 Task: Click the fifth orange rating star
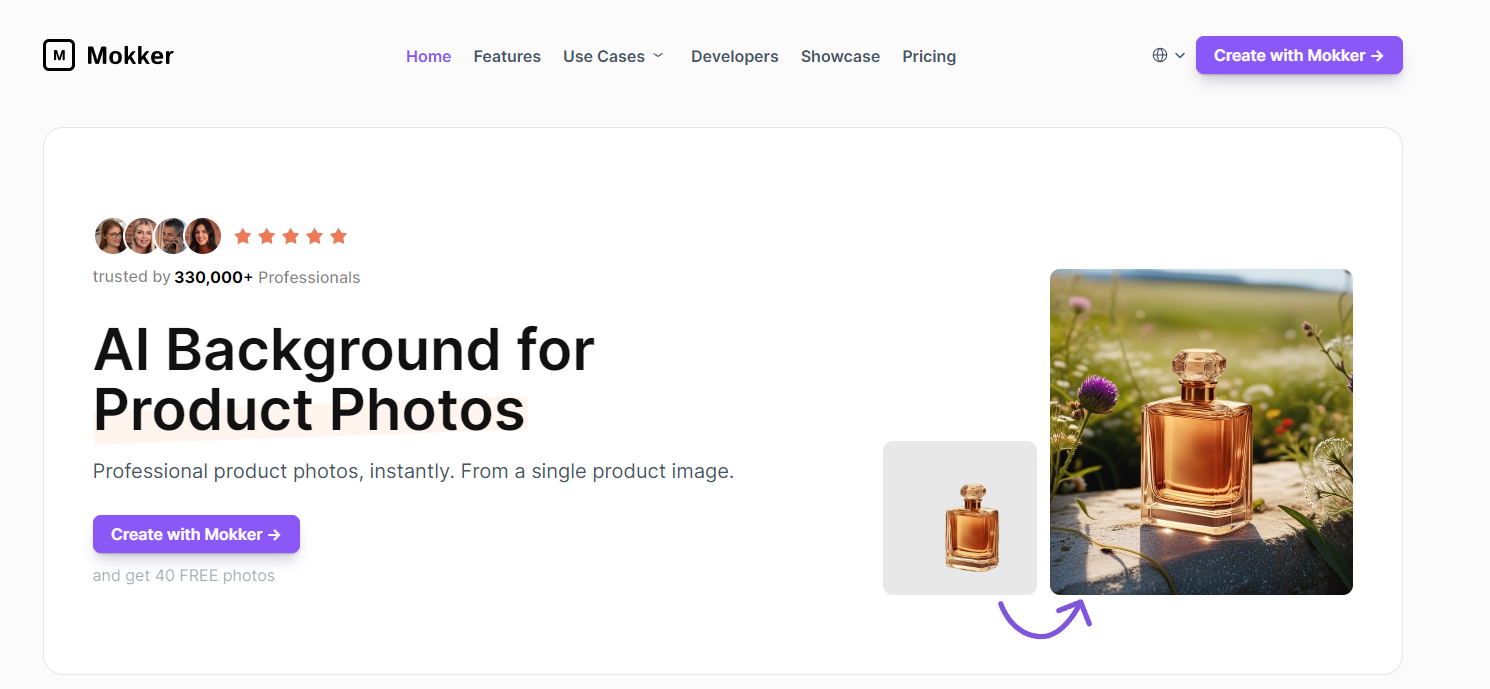coord(338,236)
